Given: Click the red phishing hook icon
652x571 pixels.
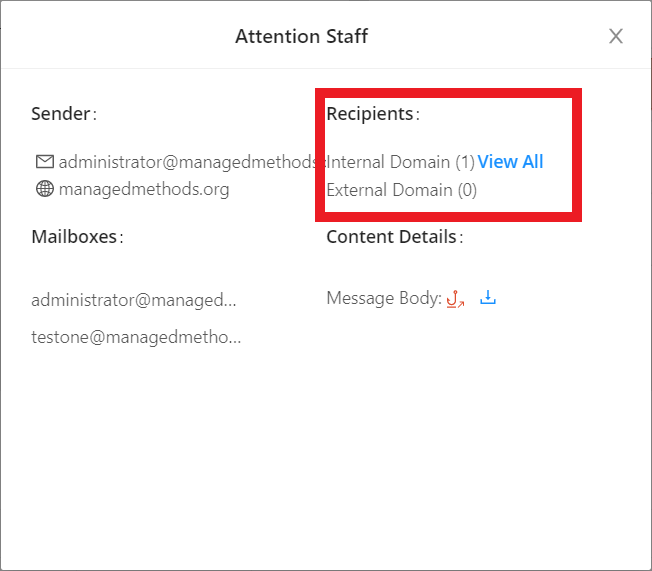Looking at the screenshot, I should coord(455,298).
